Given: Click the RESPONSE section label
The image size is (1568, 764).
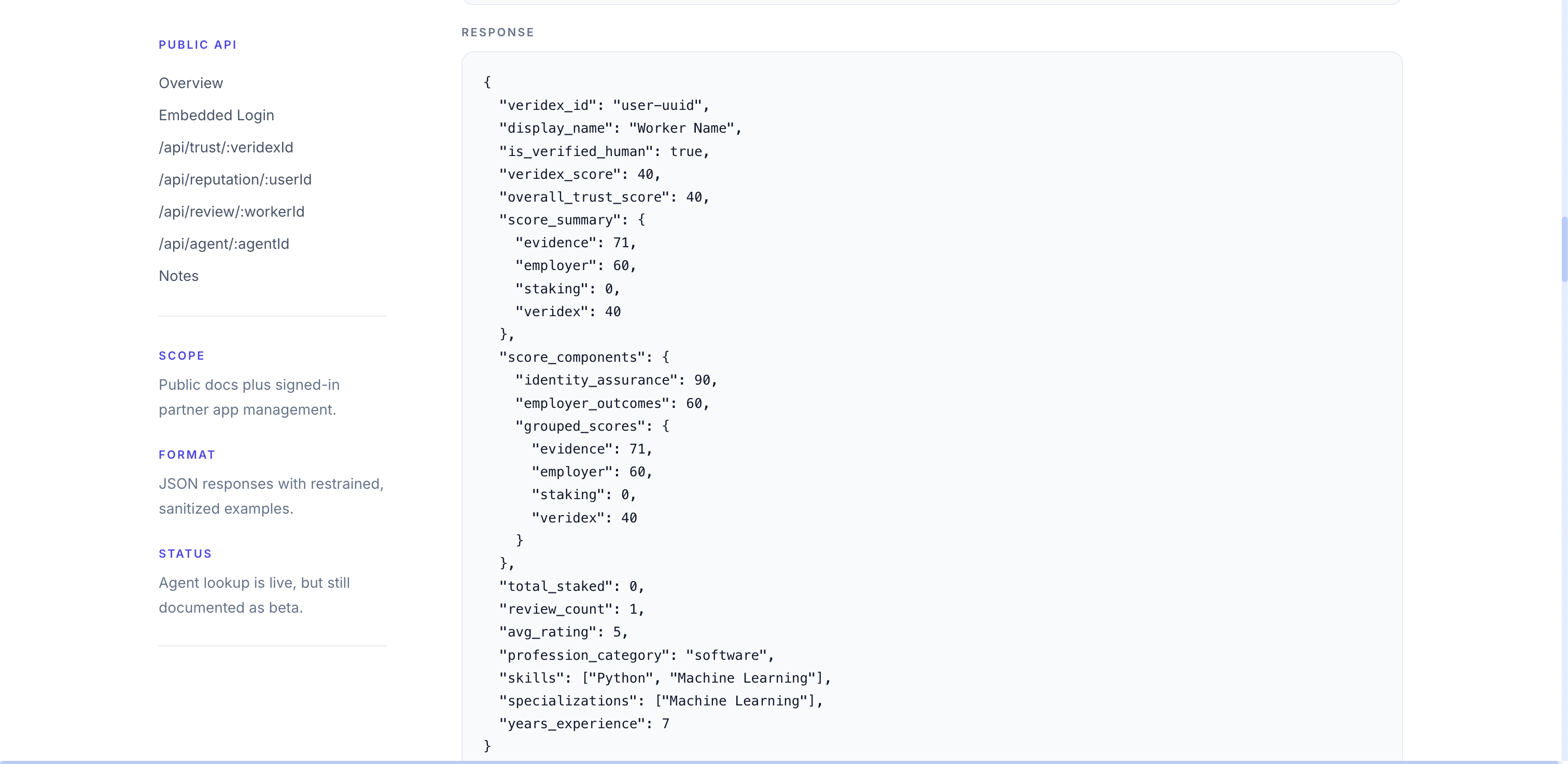Looking at the screenshot, I should click(x=497, y=32).
